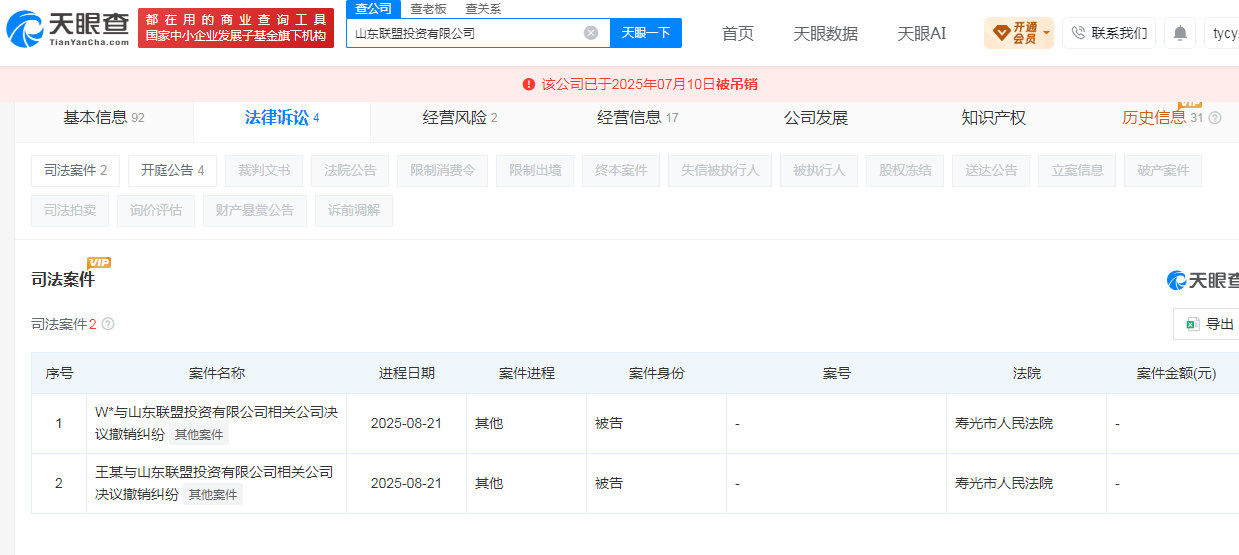Click the VIP diamond membership icon
The width and height of the screenshot is (1239, 555).
[1001, 33]
